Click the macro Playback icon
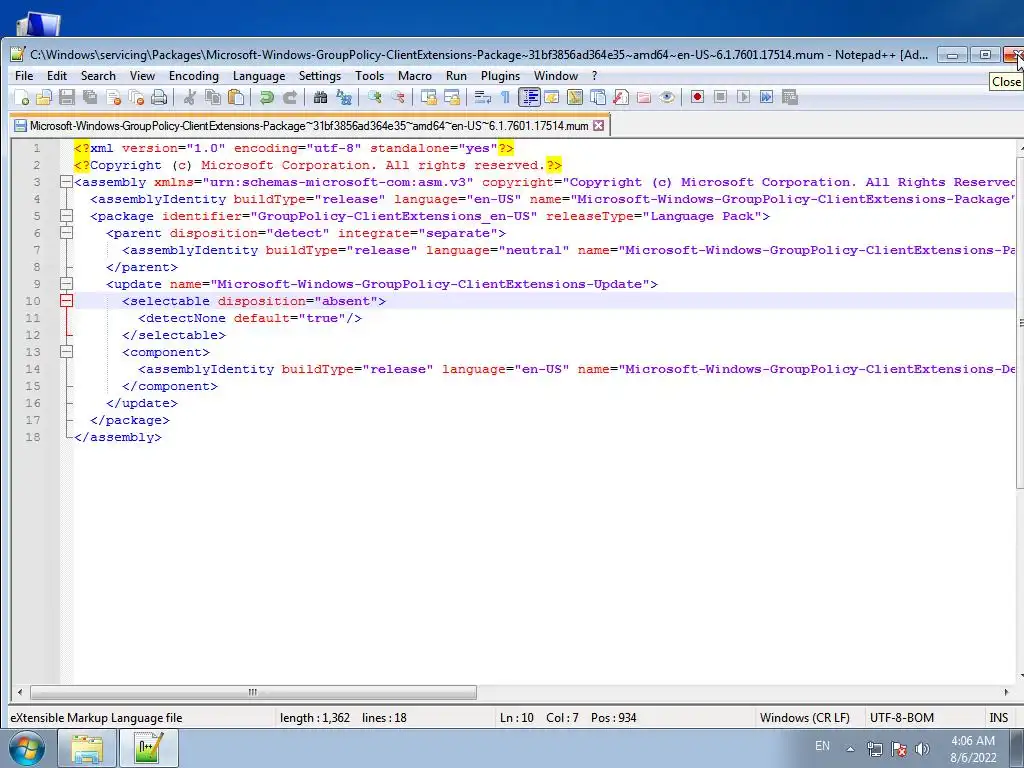The image size is (1024, 768). click(x=743, y=98)
